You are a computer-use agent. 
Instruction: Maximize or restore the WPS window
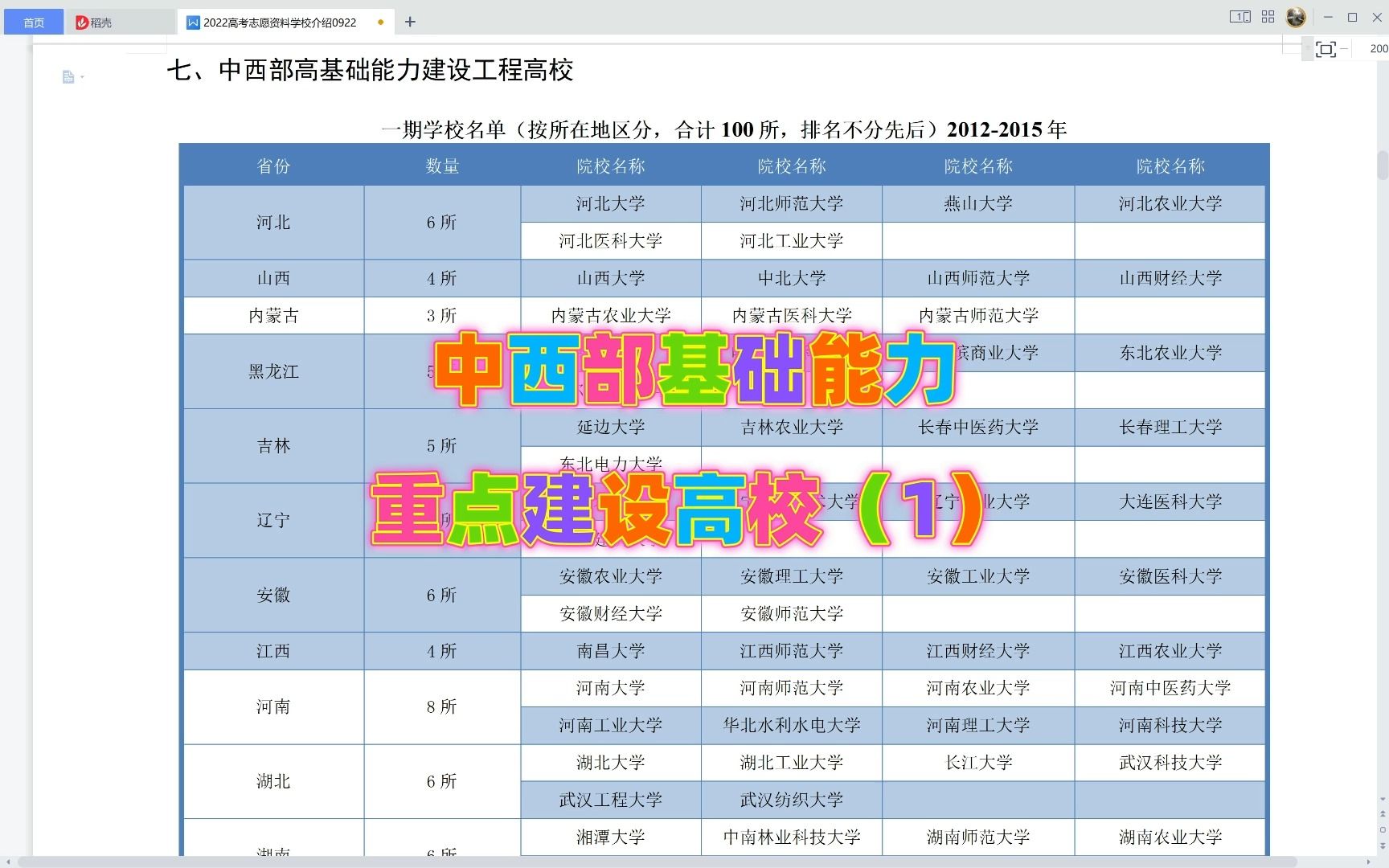click(1352, 17)
